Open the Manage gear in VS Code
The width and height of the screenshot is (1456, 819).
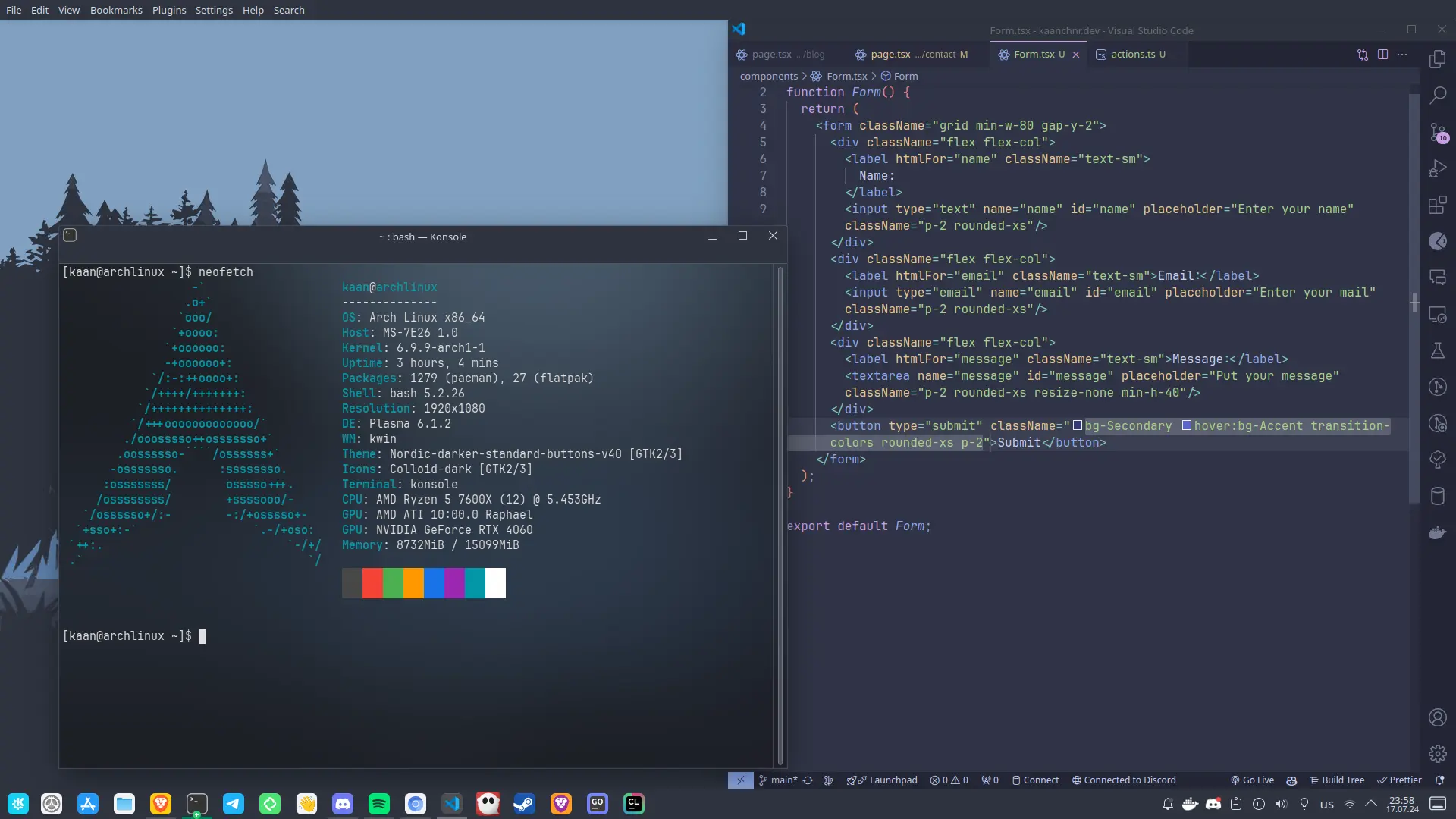[1437, 754]
